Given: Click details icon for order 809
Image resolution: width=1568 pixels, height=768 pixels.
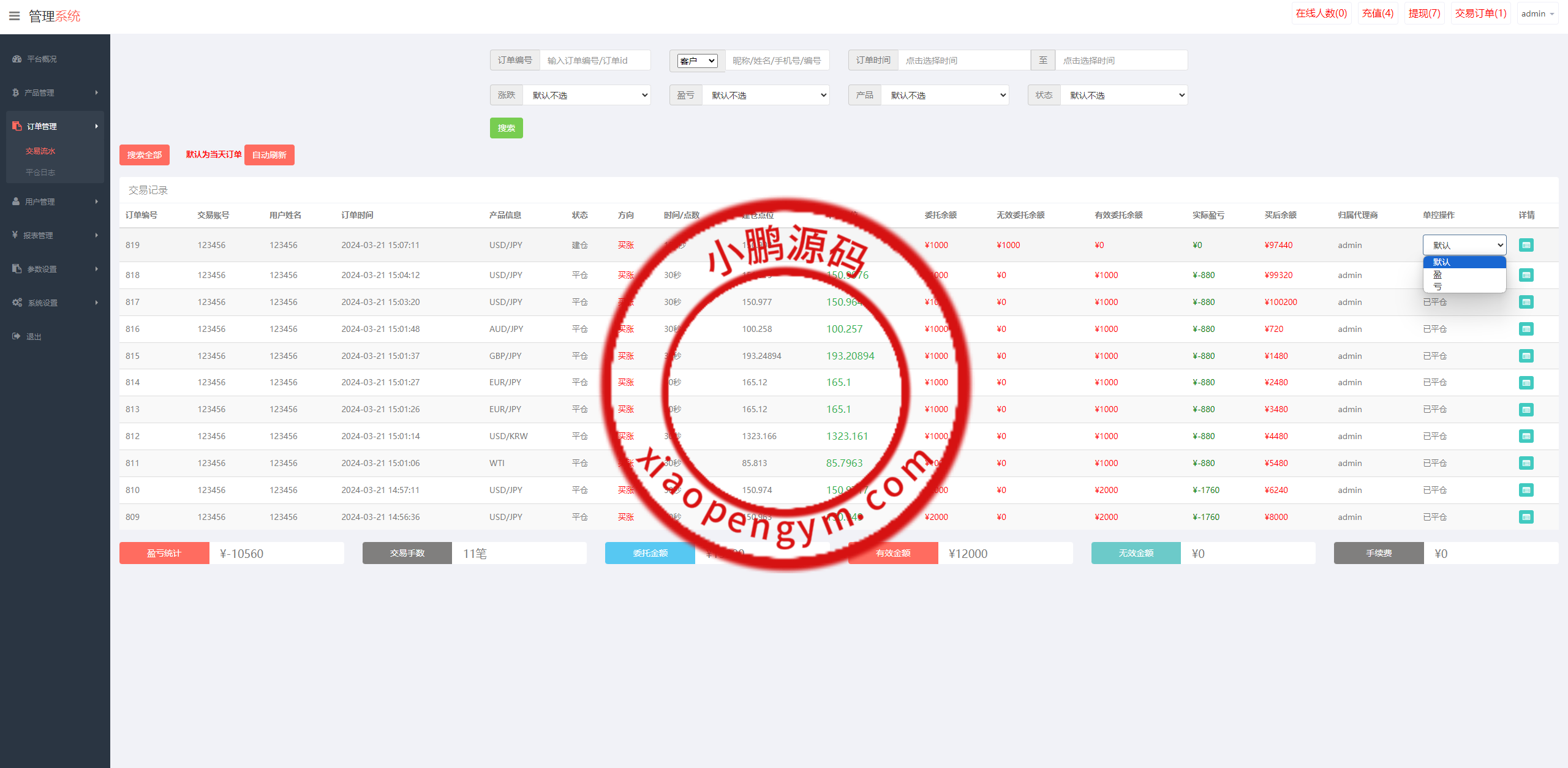Looking at the screenshot, I should 1526,517.
